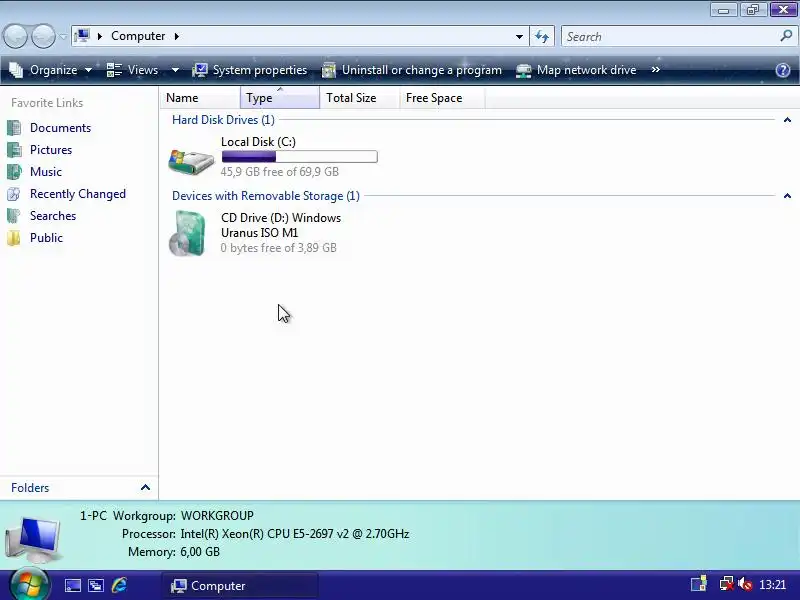Open Public folder in Favorite Links
The height and width of the screenshot is (600, 800).
coord(46,238)
